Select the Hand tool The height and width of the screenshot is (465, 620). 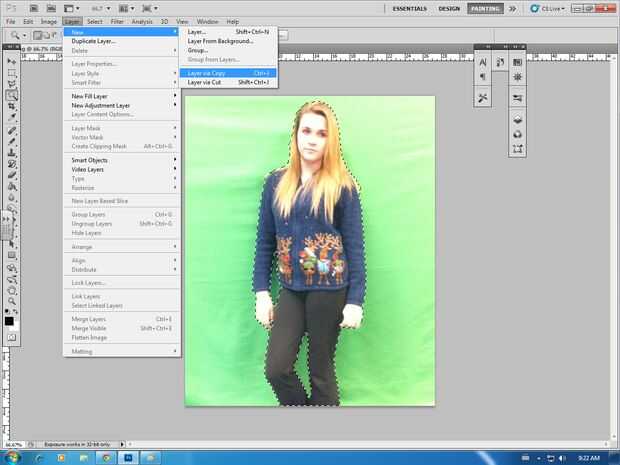(x=11, y=291)
